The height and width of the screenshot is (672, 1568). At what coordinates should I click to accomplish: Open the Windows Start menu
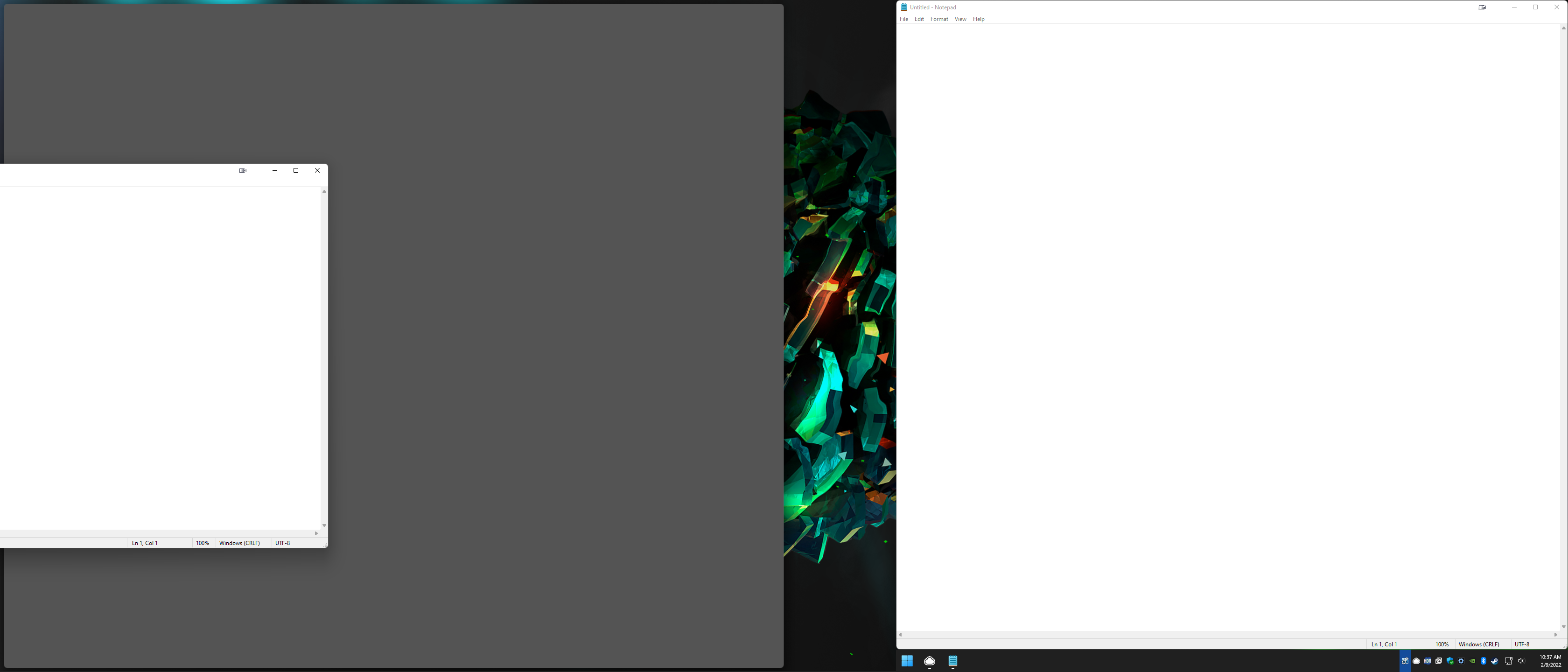click(907, 661)
